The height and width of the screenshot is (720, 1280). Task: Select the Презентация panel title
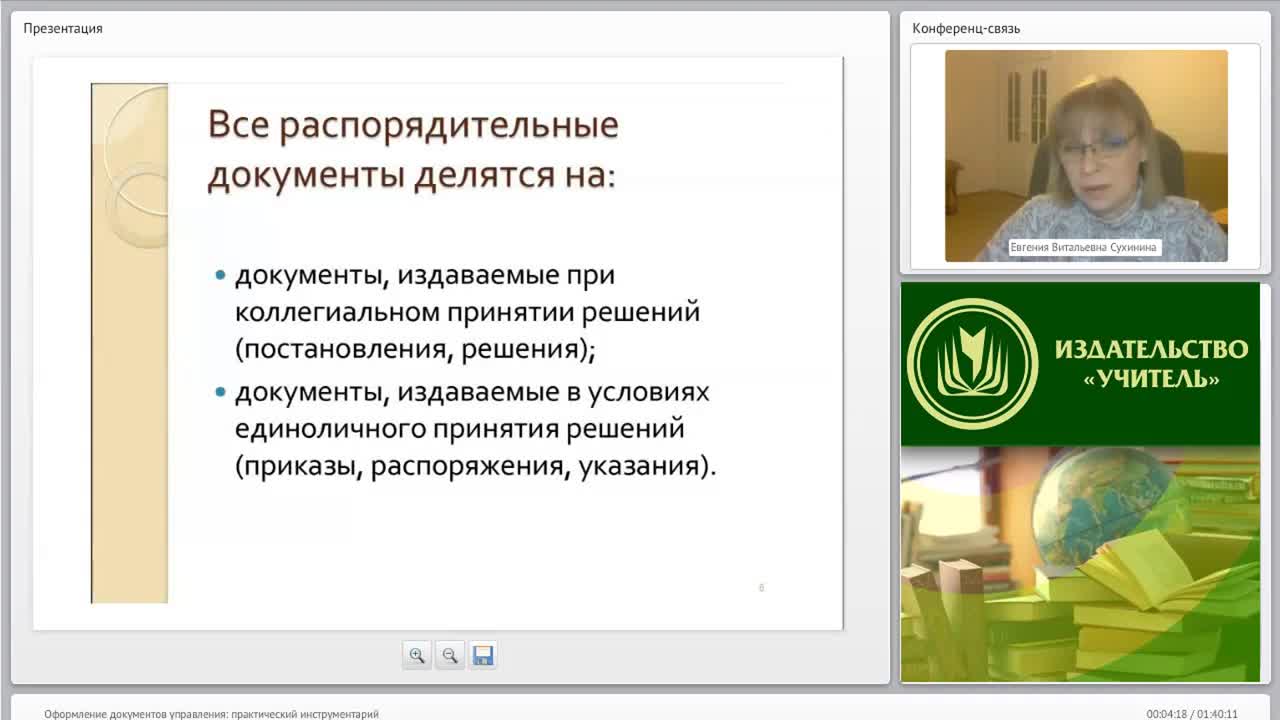(x=63, y=28)
